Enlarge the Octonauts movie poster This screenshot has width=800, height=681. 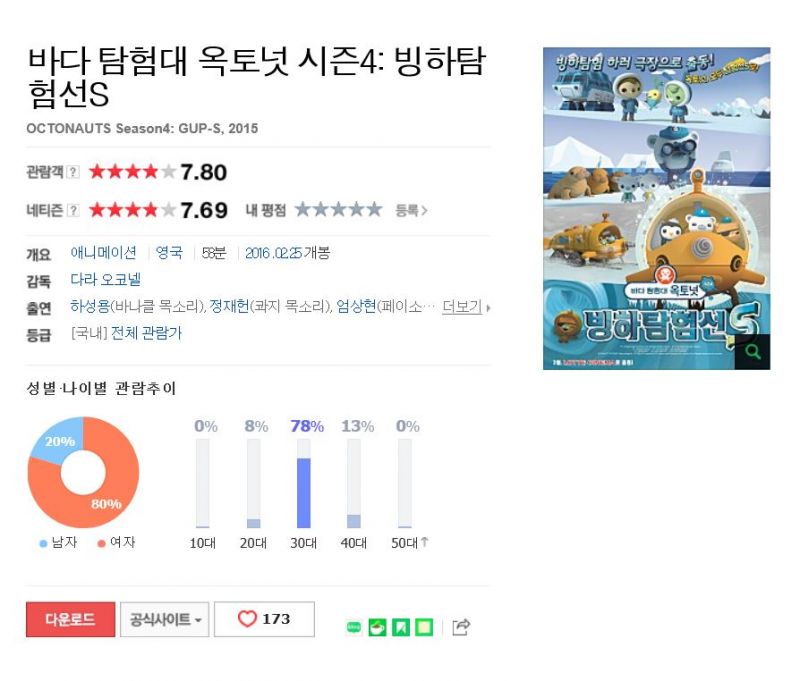(656, 208)
